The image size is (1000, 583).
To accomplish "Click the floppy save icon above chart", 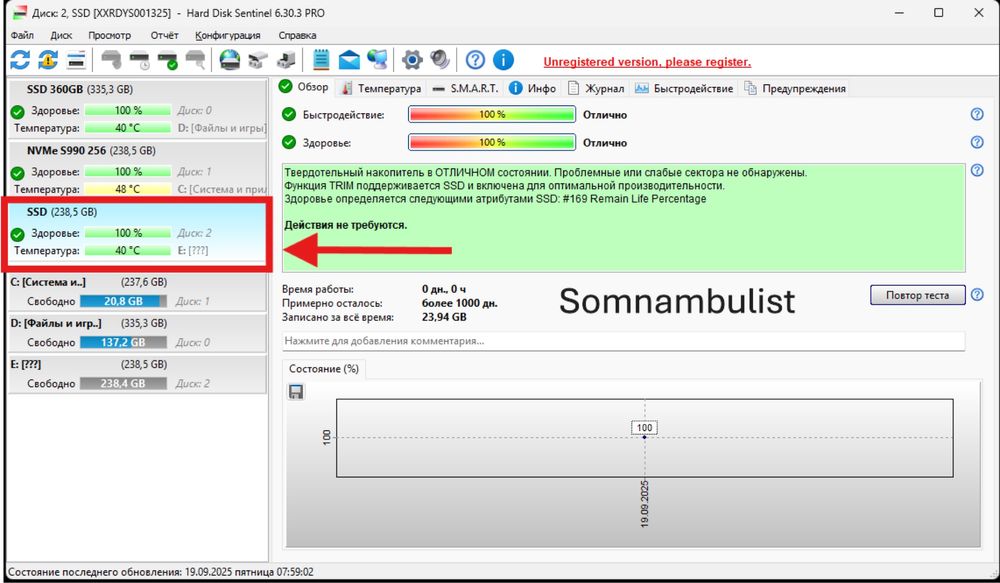I will tap(296, 392).
